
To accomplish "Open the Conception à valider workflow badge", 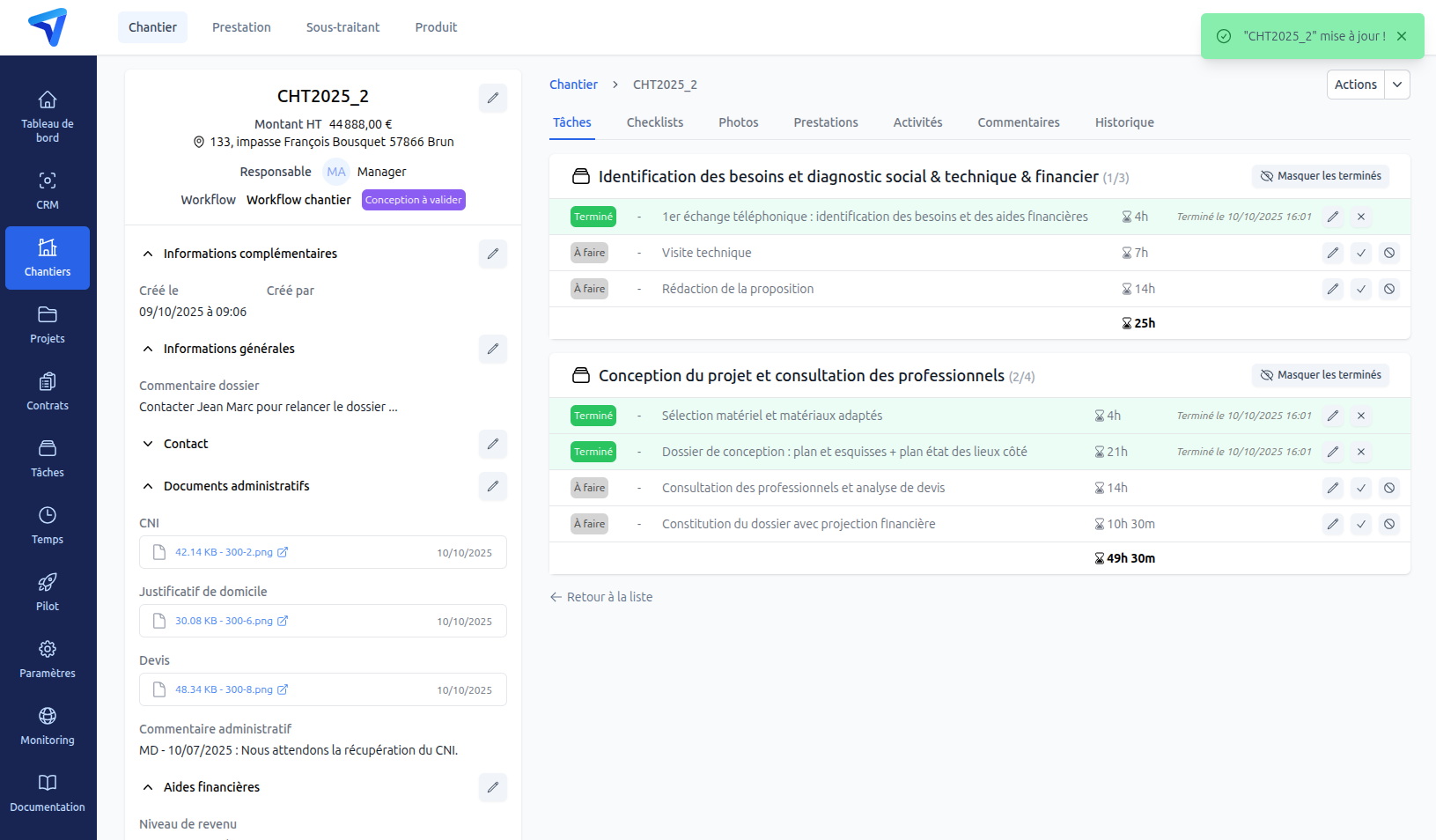I will pyautogui.click(x=413, y=200).
